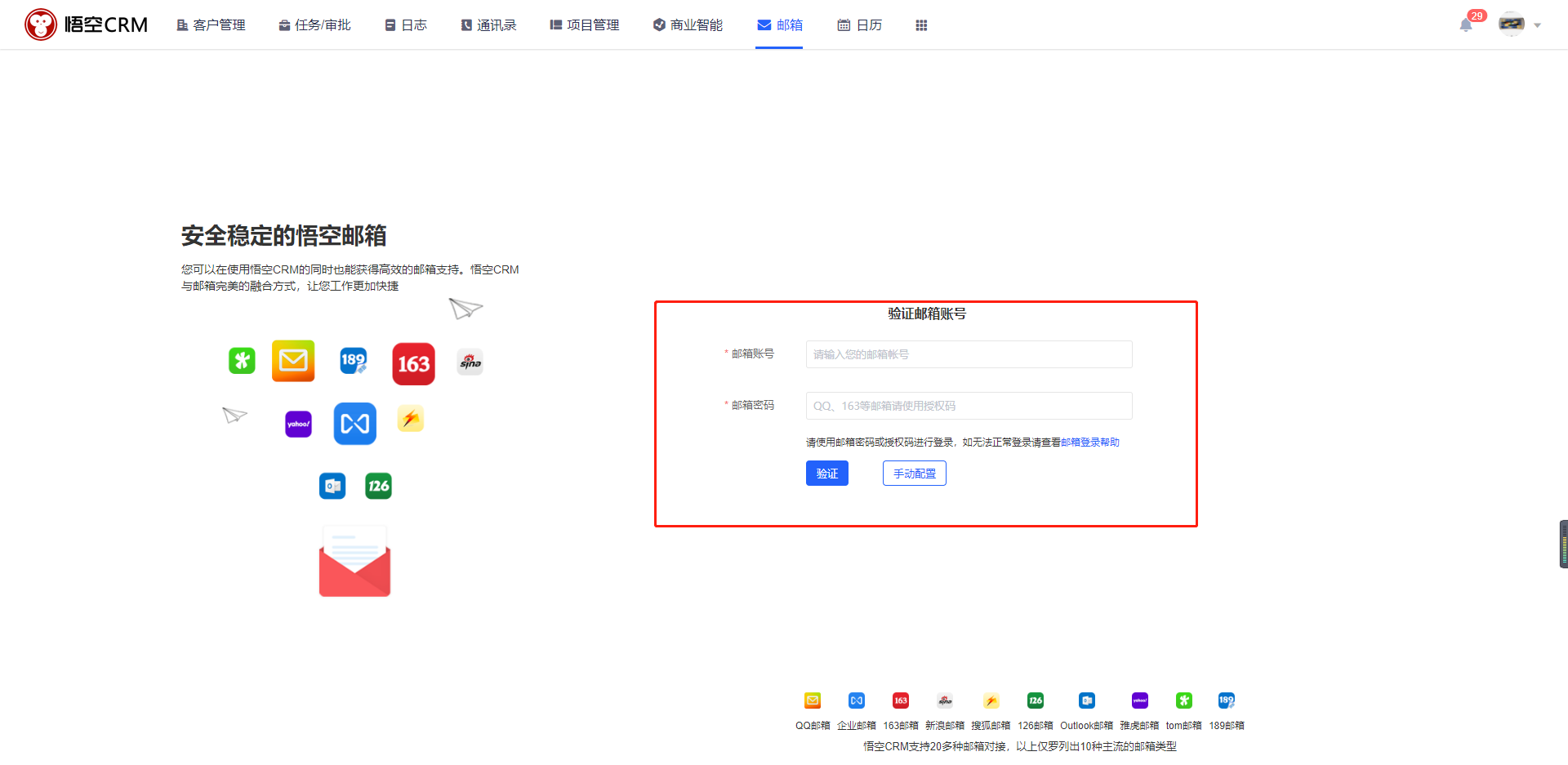Click the large Outlook icon in illustration

(332, 486)
